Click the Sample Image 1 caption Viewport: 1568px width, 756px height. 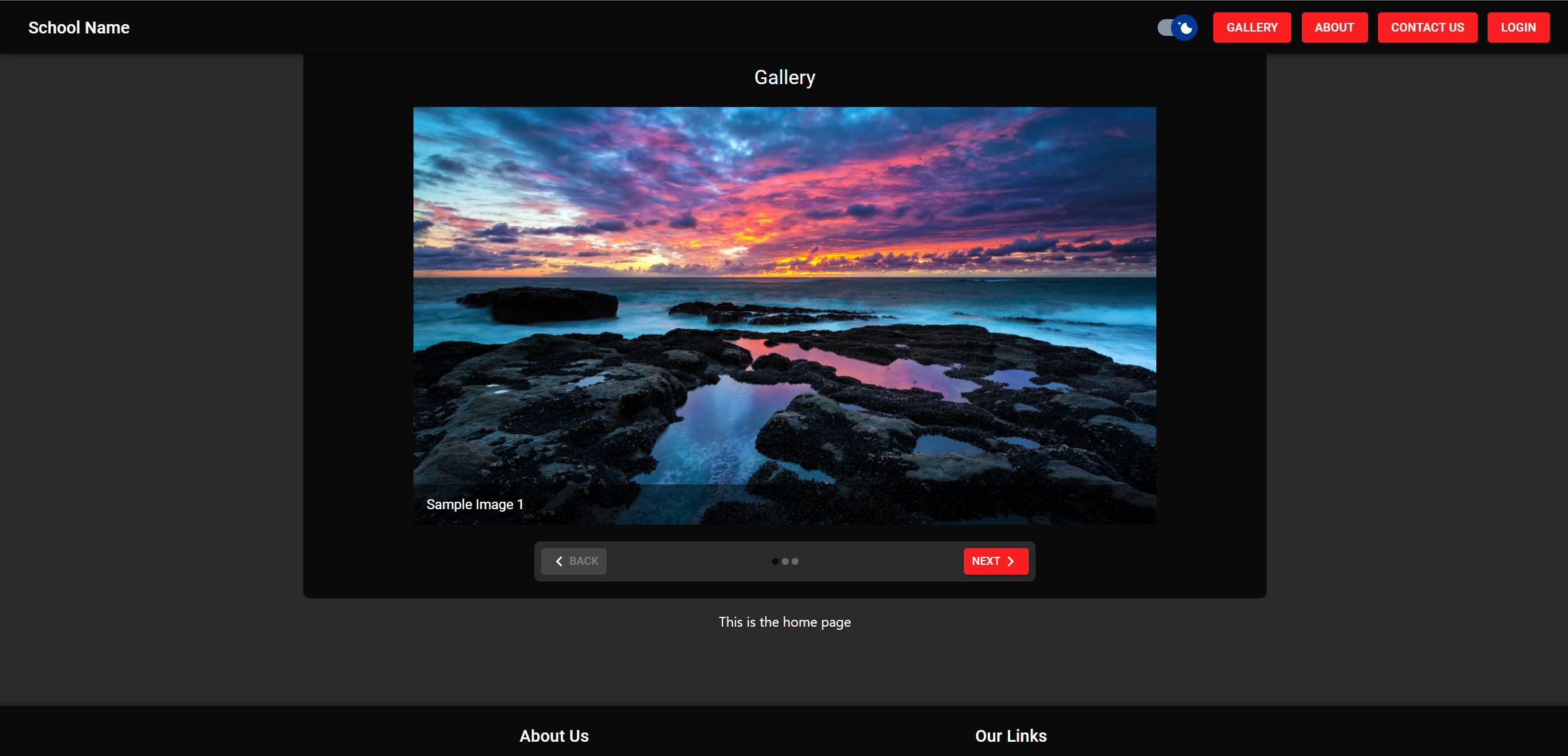tap(475, 504)
